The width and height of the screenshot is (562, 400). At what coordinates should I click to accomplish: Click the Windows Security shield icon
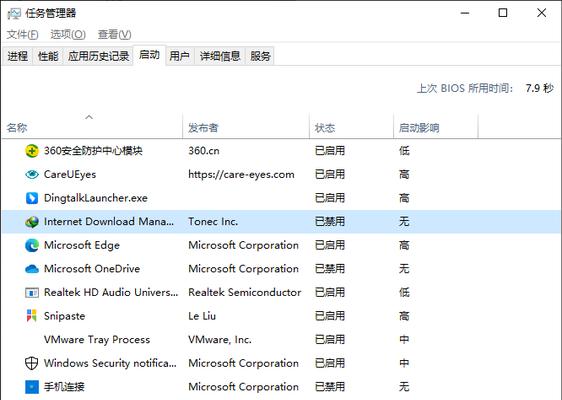[x=32, y=363]
